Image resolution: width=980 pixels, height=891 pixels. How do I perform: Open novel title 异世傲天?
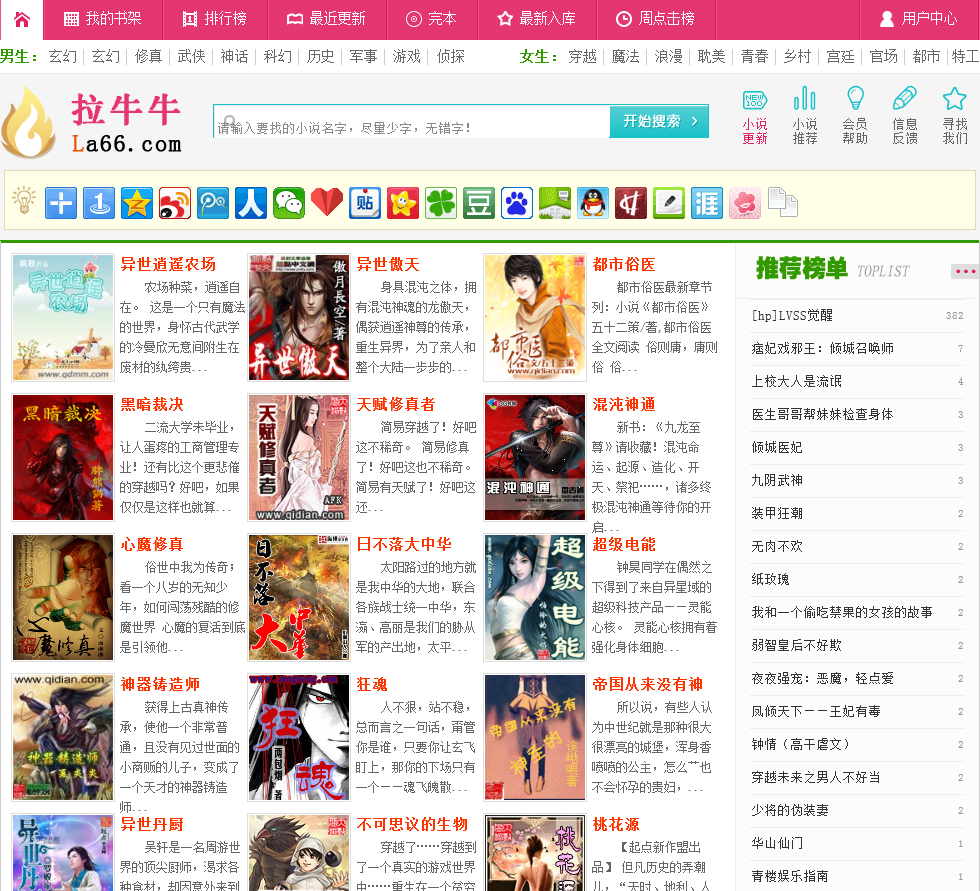pyautogui.click(x=388, y=264)
